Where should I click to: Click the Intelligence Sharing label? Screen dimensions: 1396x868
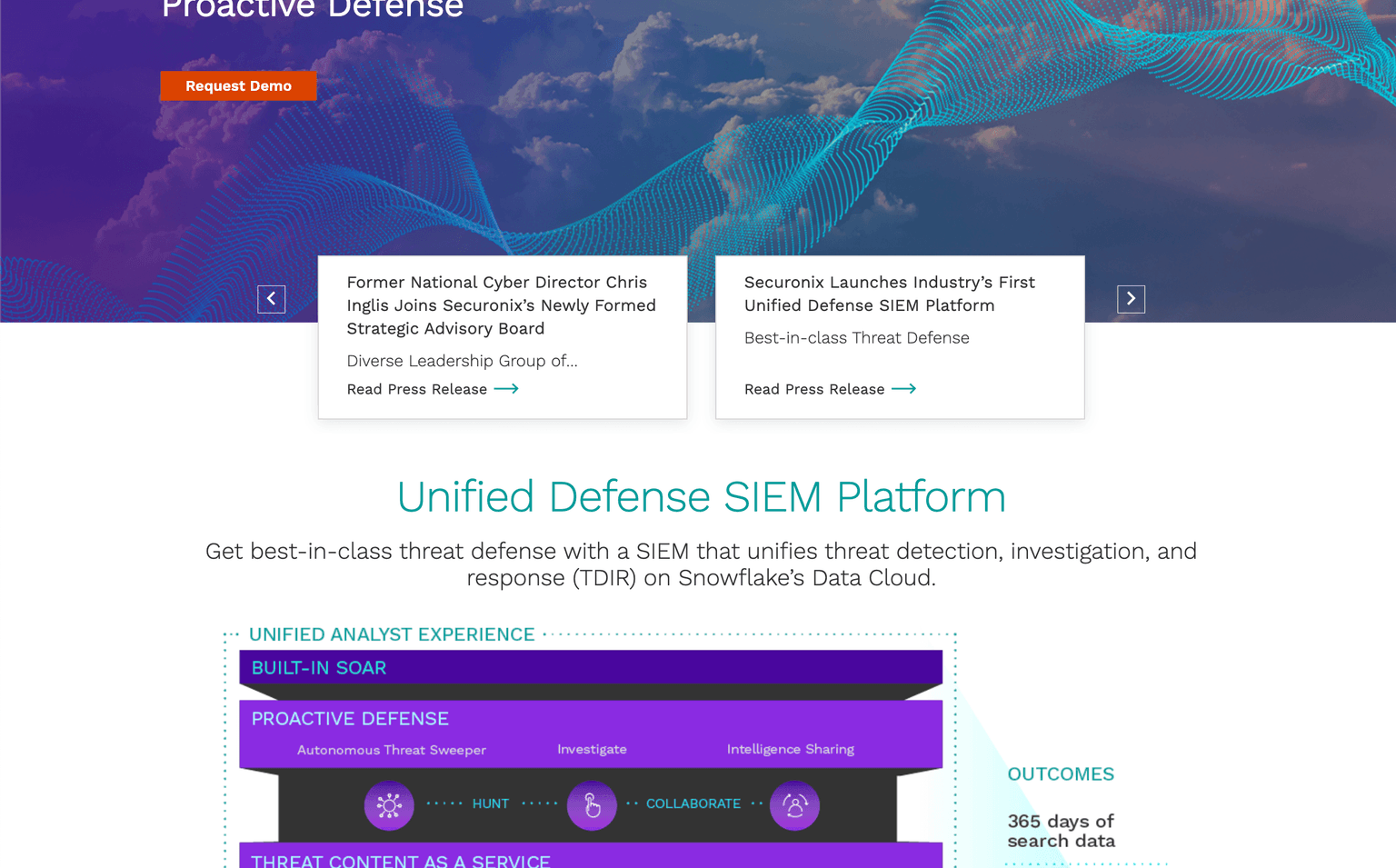point(791,750)
